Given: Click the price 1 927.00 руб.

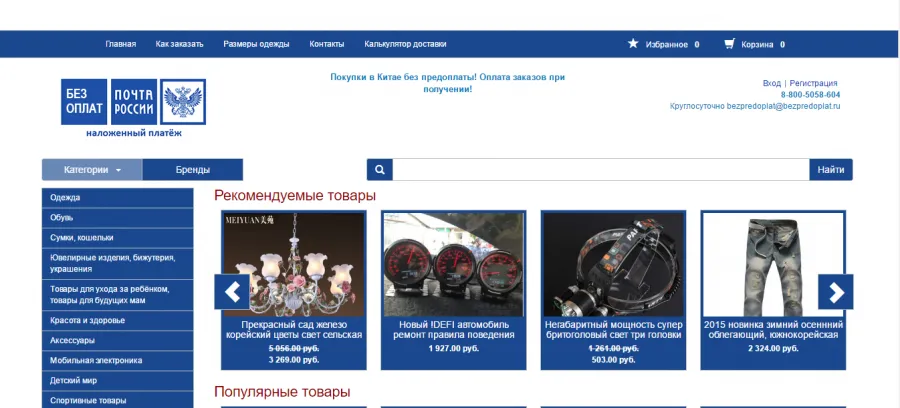Looking at the screenshot, I should click(x=453, y=348).
